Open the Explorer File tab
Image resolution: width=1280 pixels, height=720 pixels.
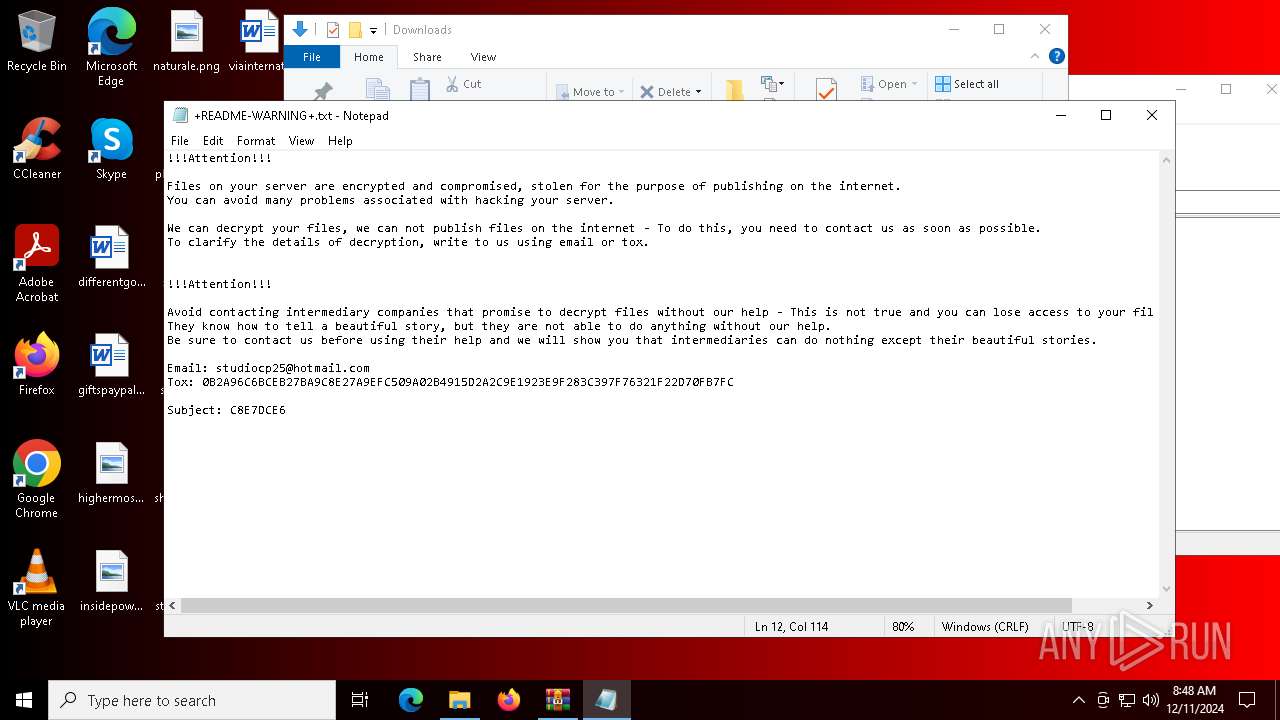click(312, 57)
